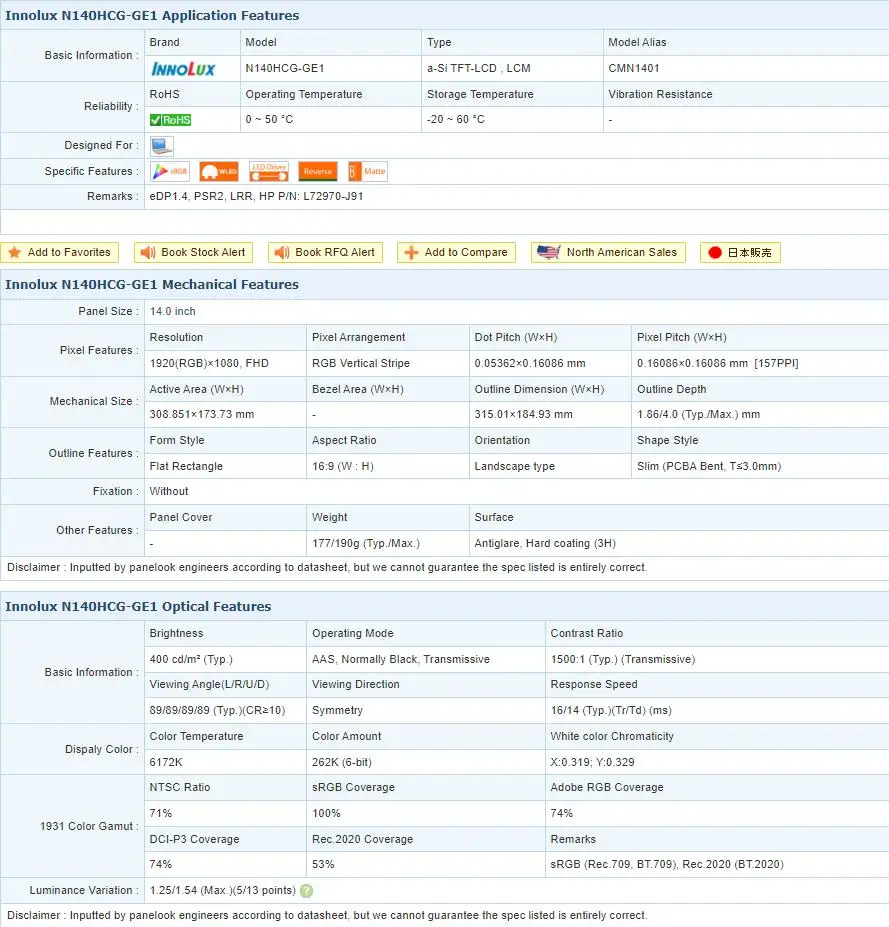Click the Reverse feature icon
This screenshot has width=889, height=927.
point(318,171)
